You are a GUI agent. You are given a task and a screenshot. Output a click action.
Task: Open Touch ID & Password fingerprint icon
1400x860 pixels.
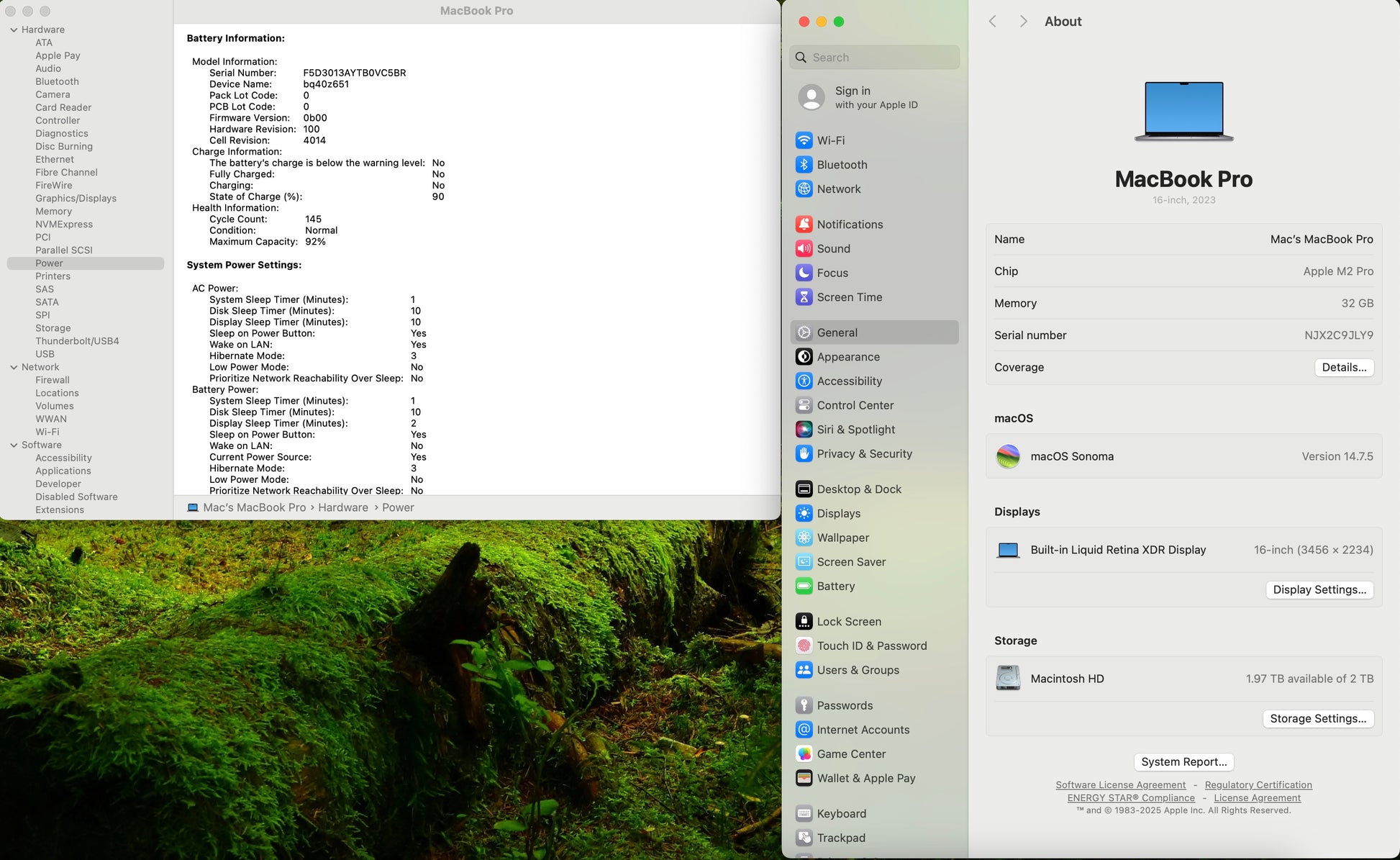(x=804, y=646)
